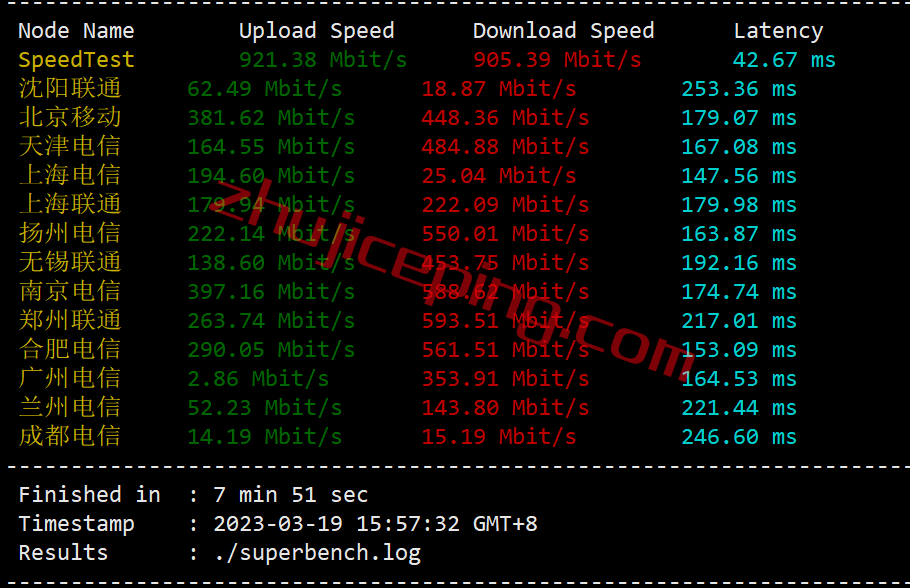Click the Upload Speed column header
This screenshot has height=588, width=910.
click(x=316, y=31)
